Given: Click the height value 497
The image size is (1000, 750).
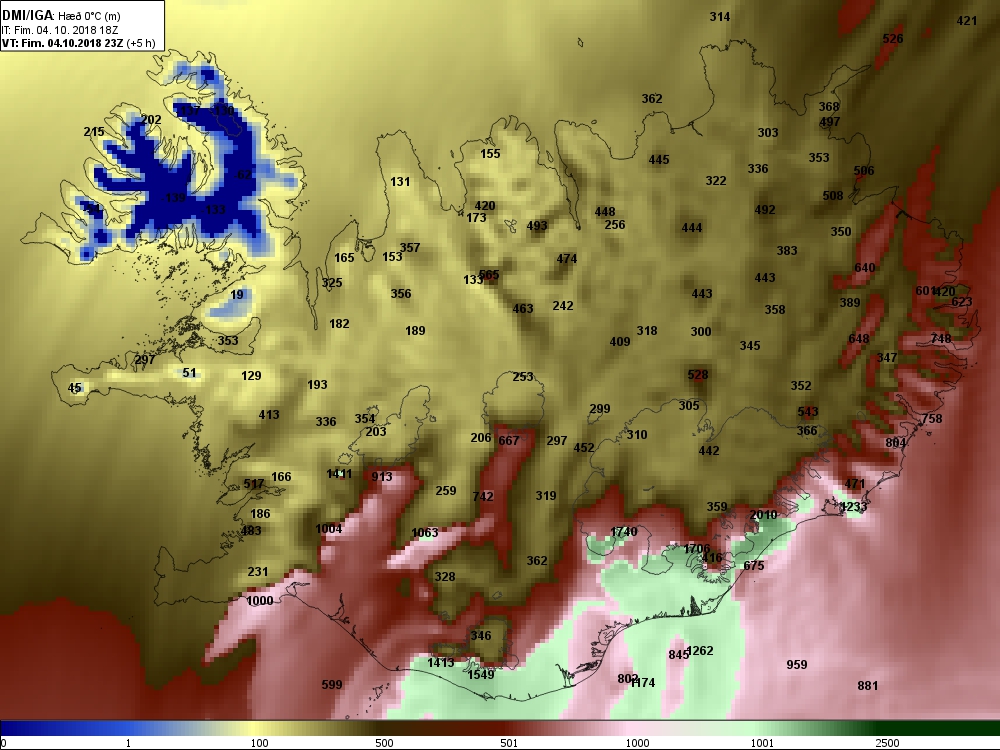Looking at the screenshot, I should pyautogui.click(x=830, y=122).
